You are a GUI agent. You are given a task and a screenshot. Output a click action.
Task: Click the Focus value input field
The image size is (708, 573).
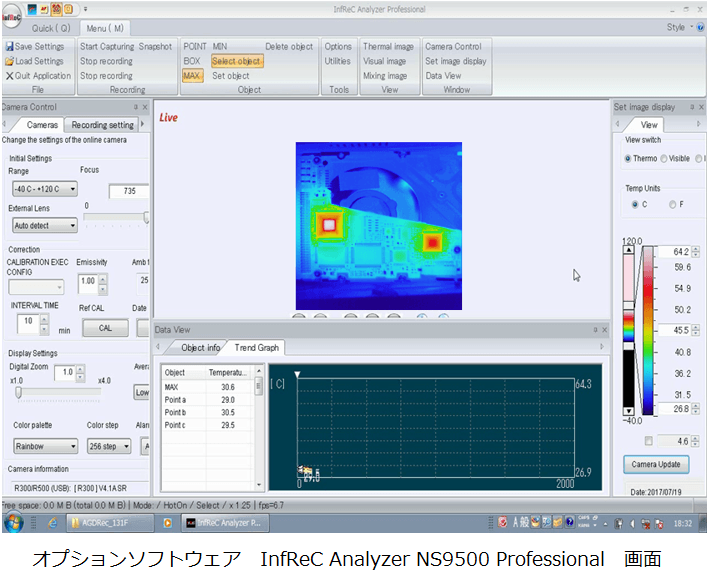click(129, 191)
